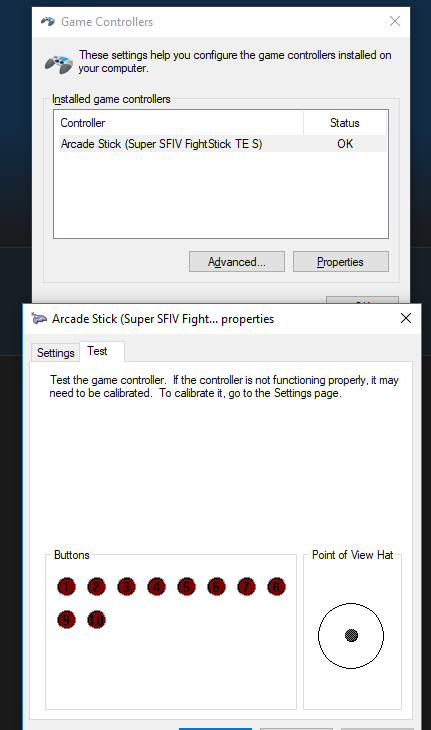Click the Point of View Hat center dot
Screen dimensions: 431x730
tap(351, 635)
